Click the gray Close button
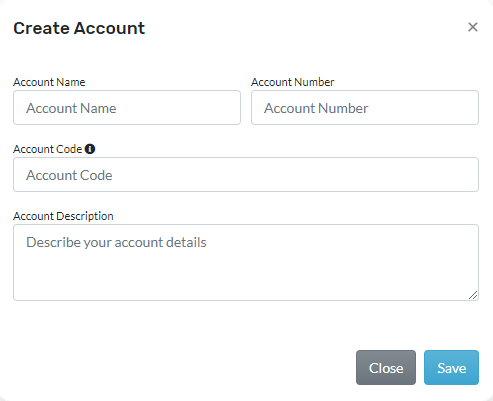 click(x=386, y=368)
